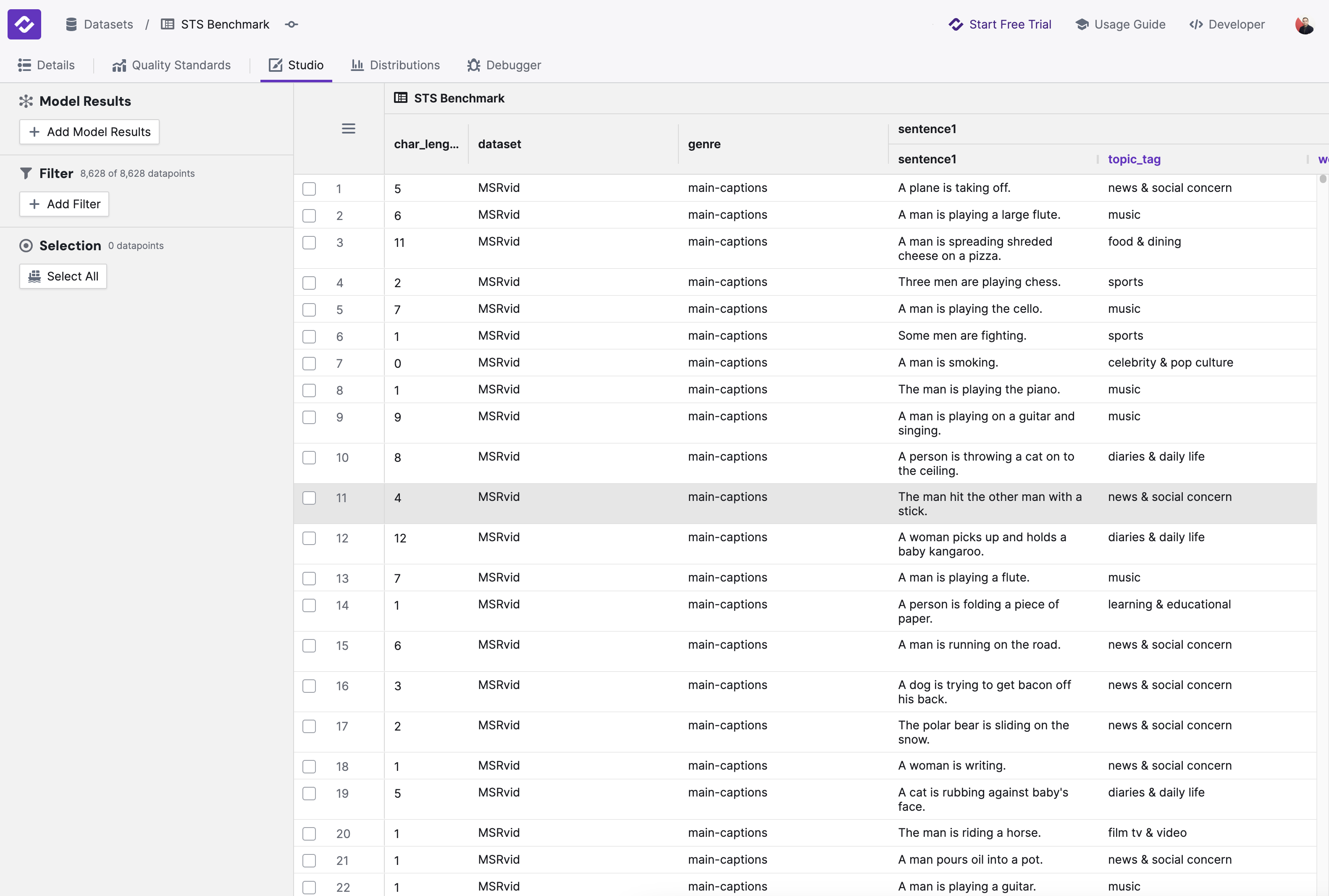The height and width of the screenshot is (896, 1329).
Task: Switch to the Studio tab
Action: pyautogui.click(x=297, y=65)
